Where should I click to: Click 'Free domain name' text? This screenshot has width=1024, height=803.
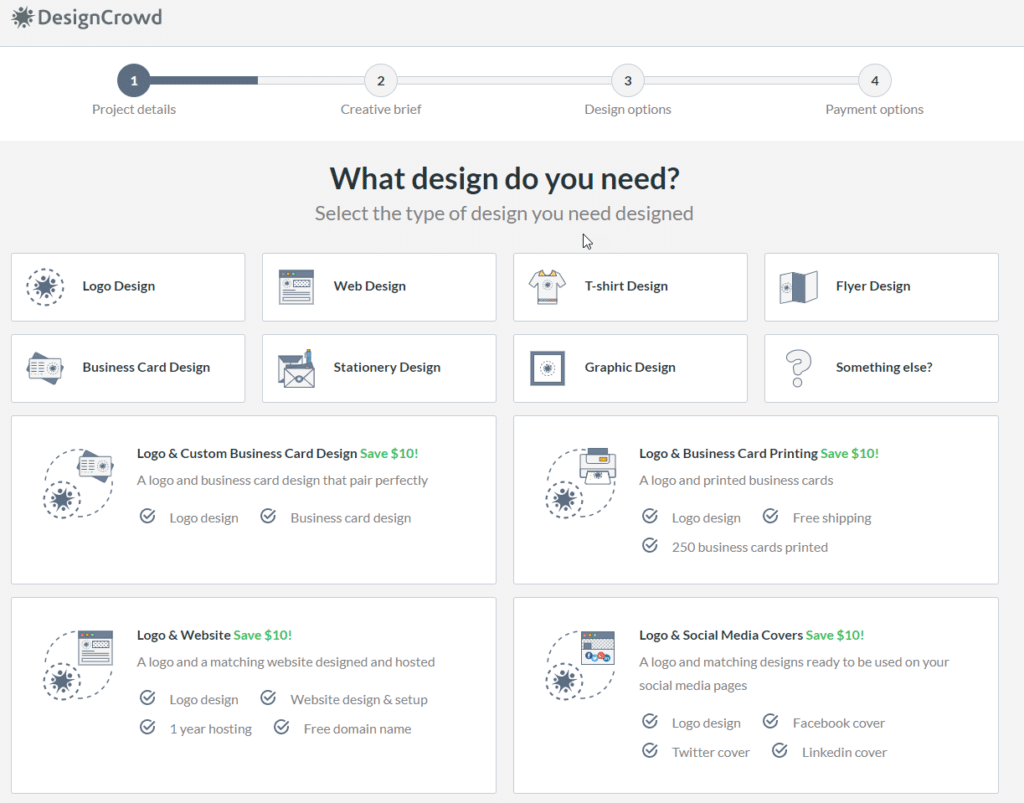coord(357,729)
